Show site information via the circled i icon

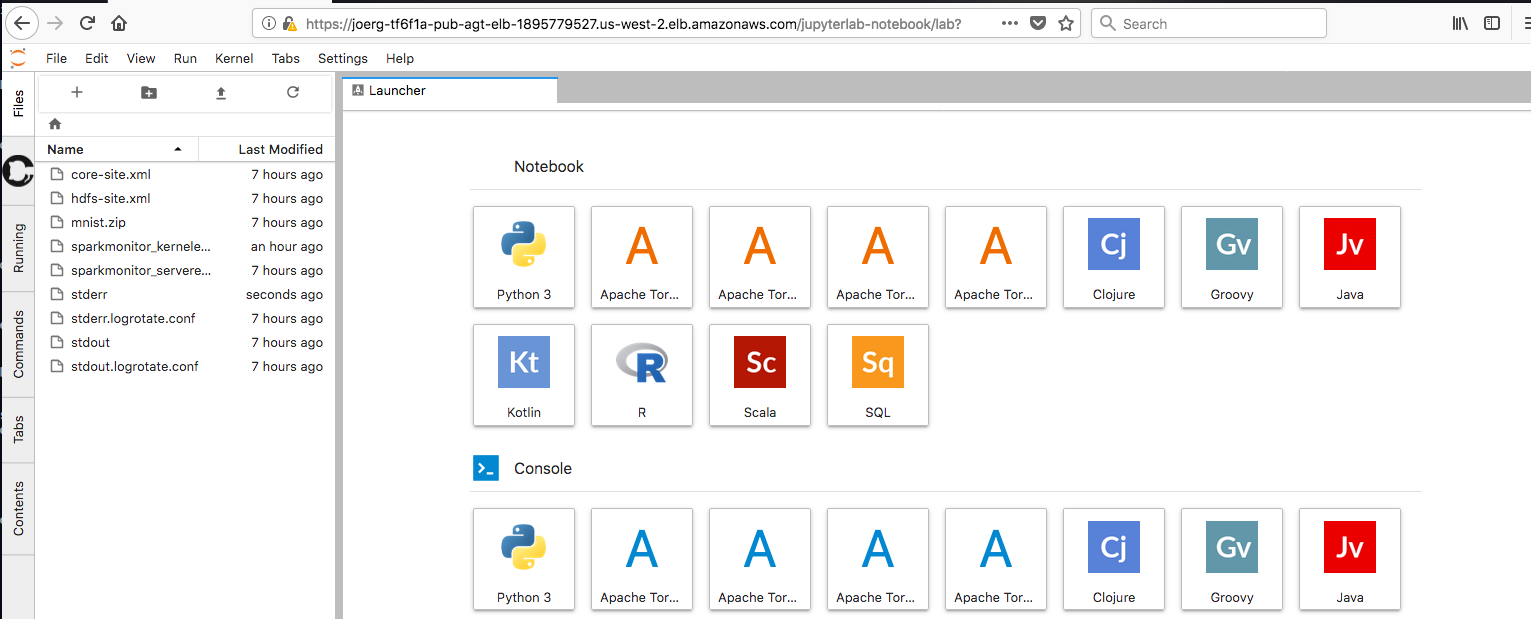pos(269,23)
